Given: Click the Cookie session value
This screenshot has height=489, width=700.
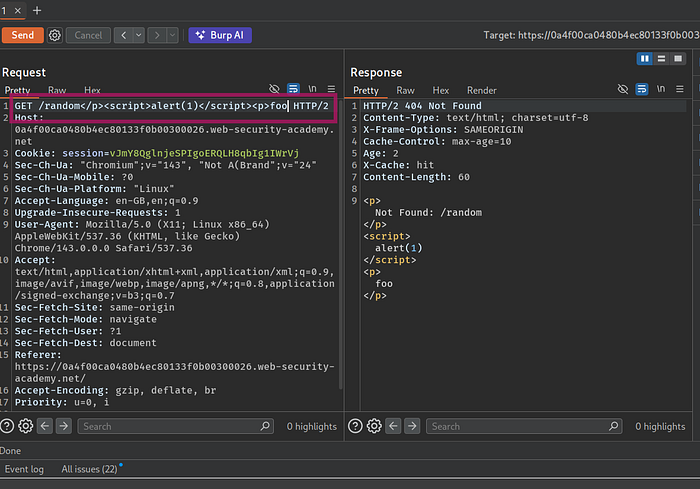Looking at the screenshot, I should click(x=204, y=153).
